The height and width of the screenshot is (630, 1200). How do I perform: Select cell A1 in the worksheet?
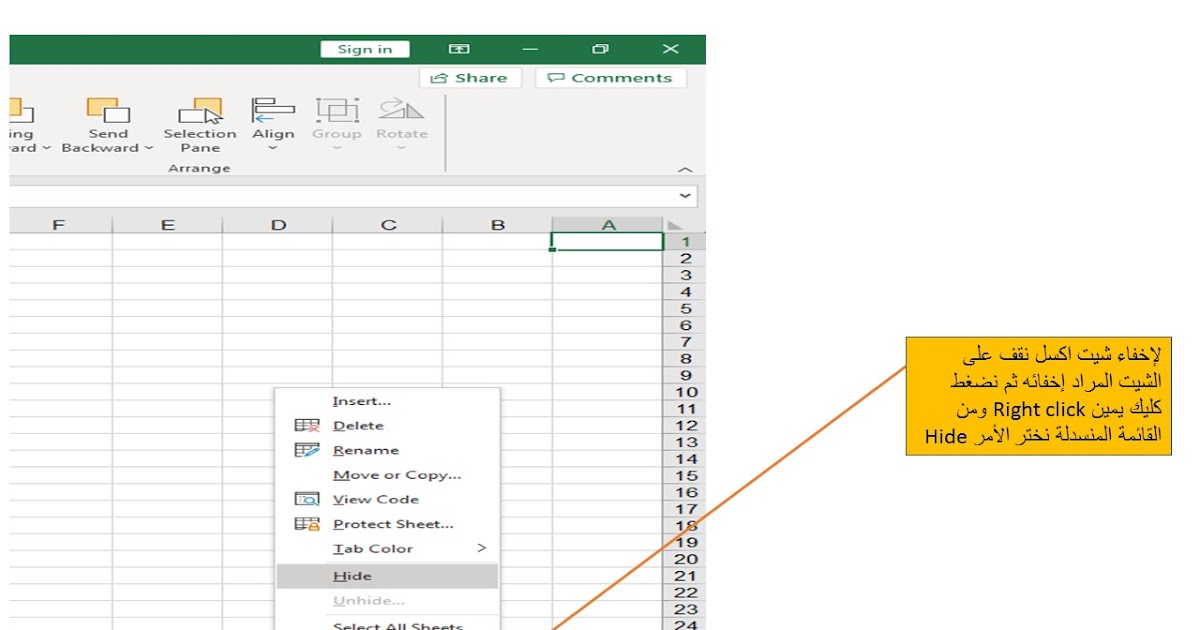(606, 240)
